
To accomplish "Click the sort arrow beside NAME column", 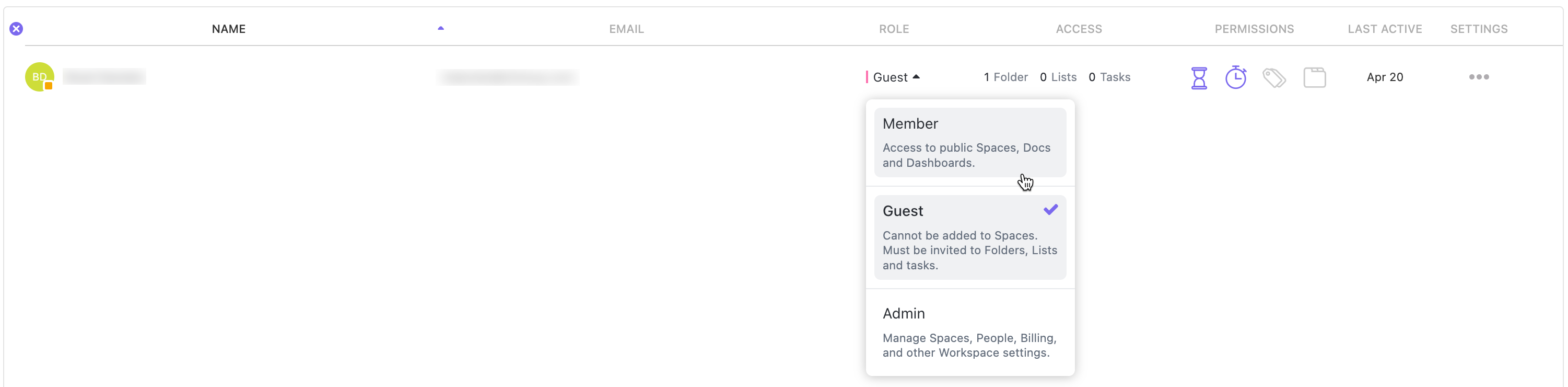I will click(441, 28).
